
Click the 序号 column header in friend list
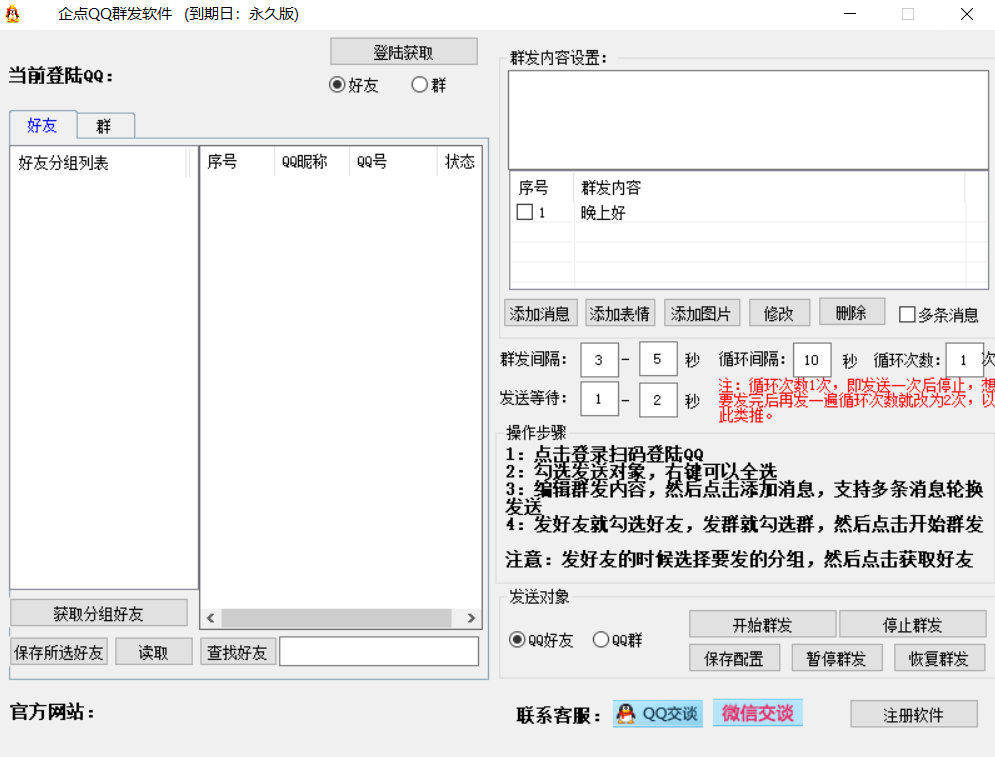click(x=237, y=162)
